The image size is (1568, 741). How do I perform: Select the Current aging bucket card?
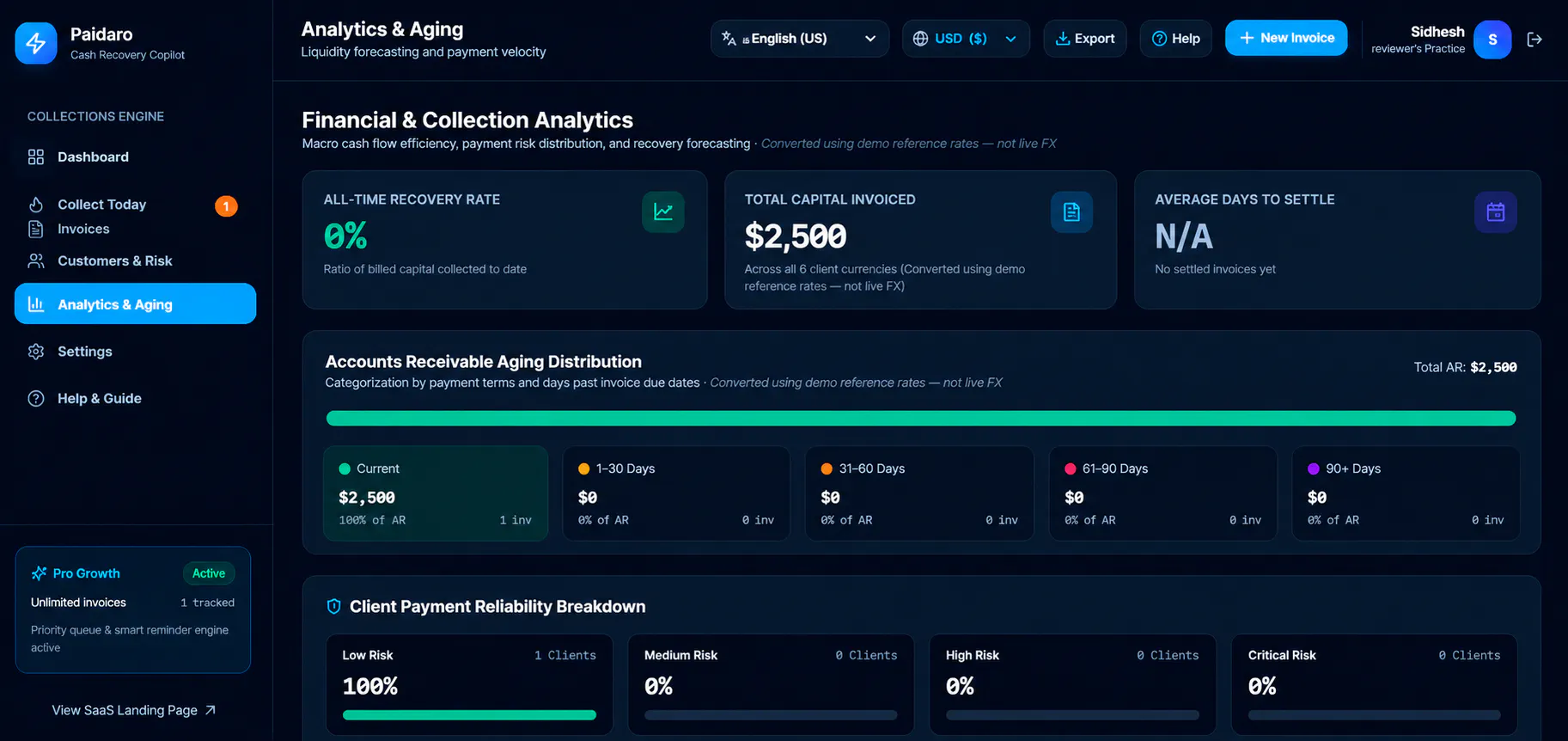pos(436,493)
